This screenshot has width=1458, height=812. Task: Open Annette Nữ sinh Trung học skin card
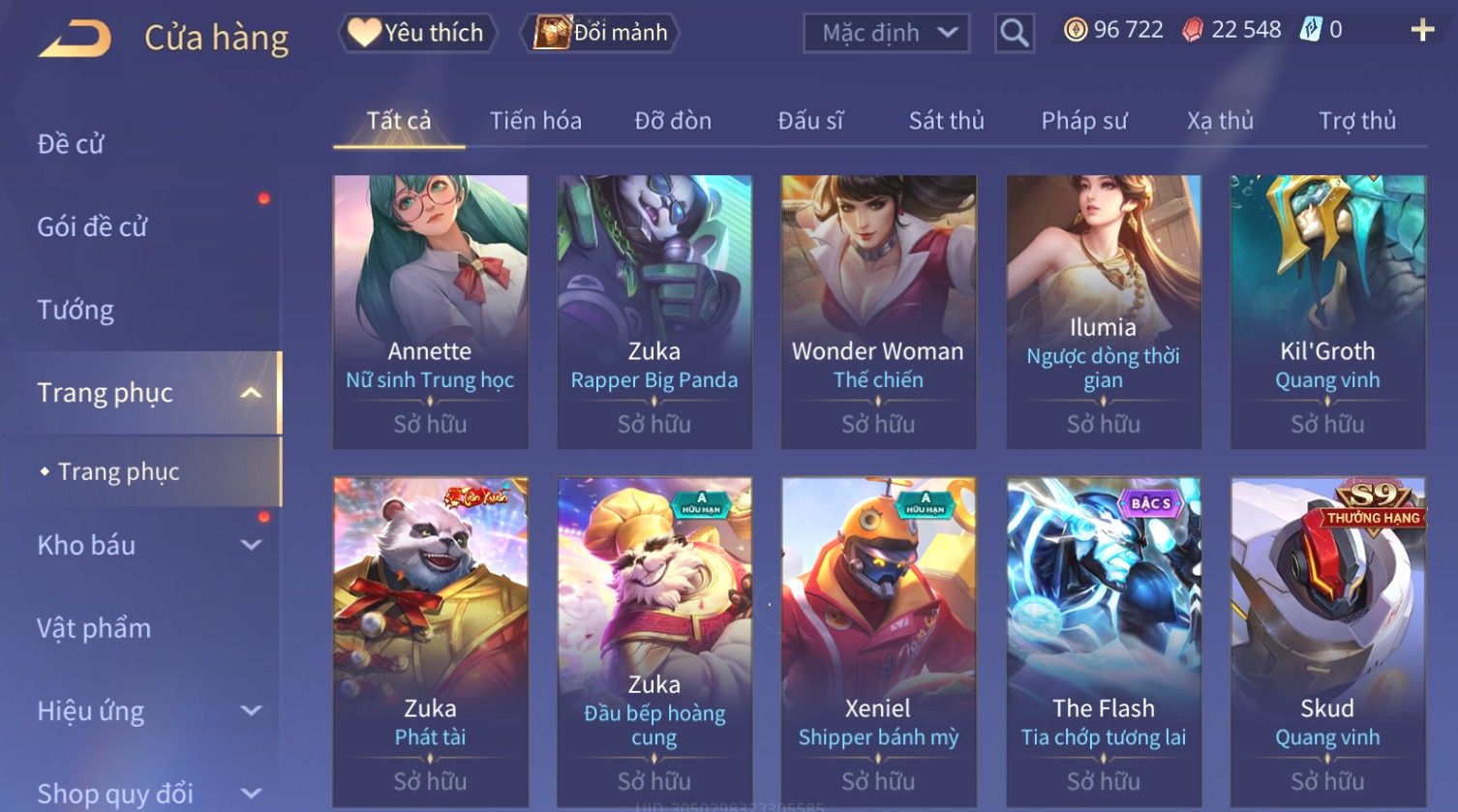pyautogui.click(x=430, y=312)
